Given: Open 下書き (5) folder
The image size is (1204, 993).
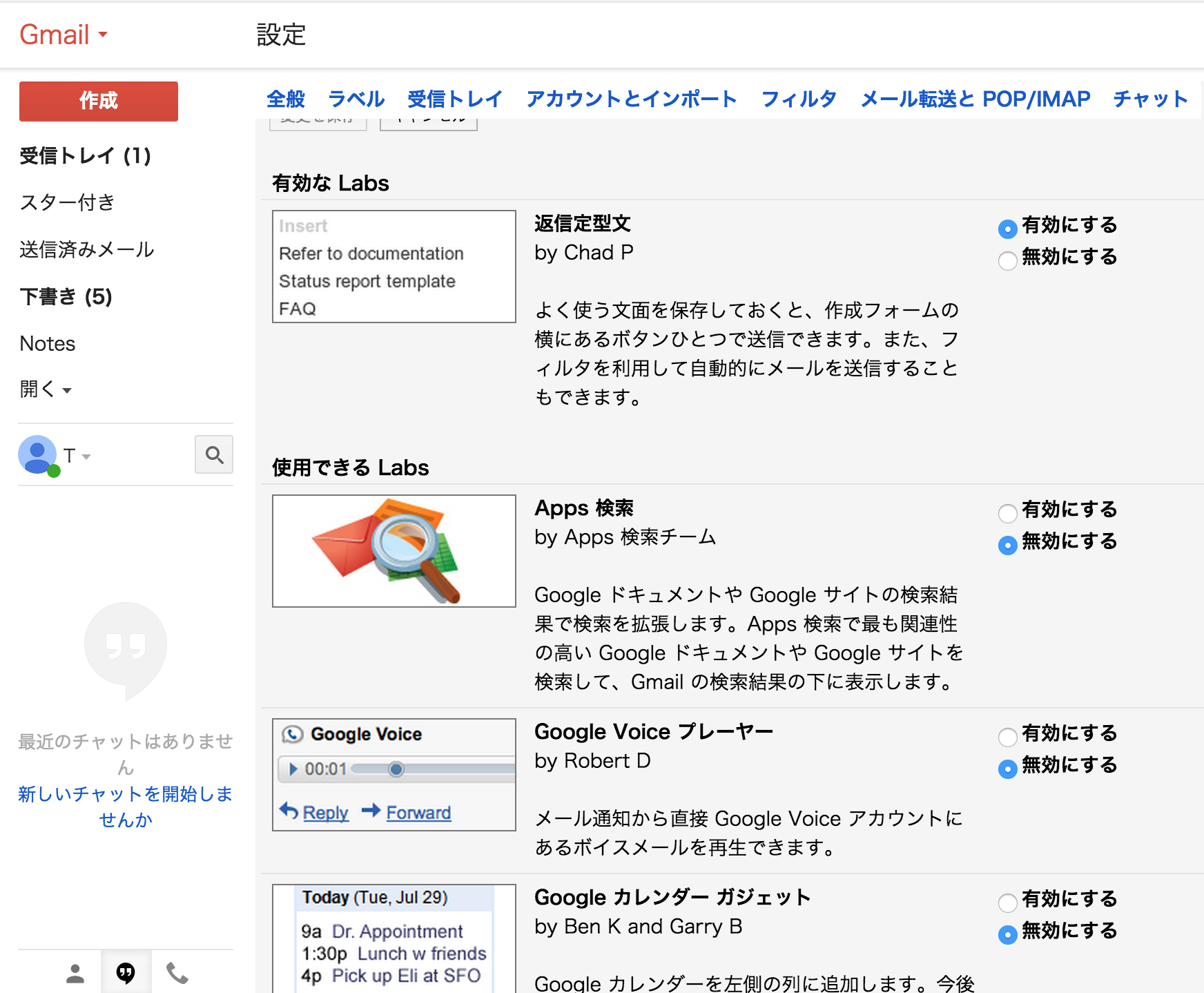Looking at the screenshot, I should tap(66, 296).
